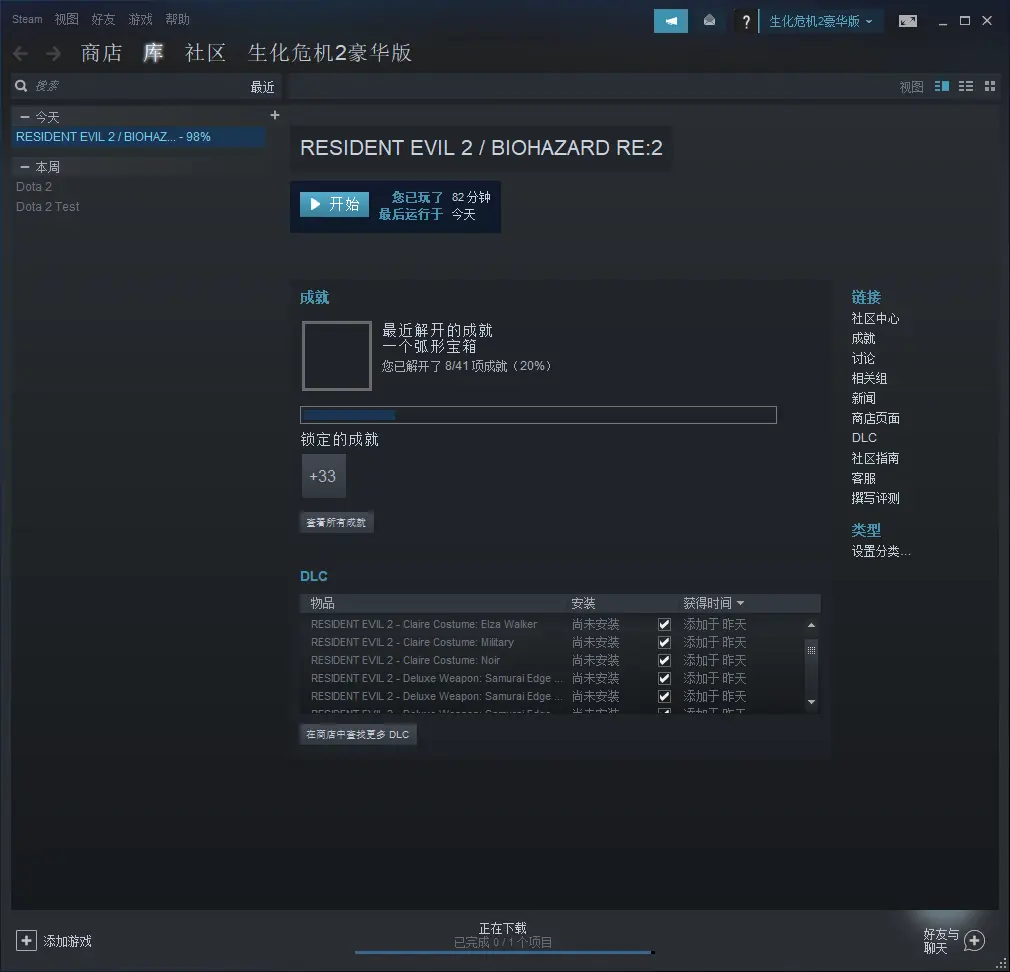Screen dimensions: 1010x972
Task: Click the 设置分类... link
Action: [881, 551]
